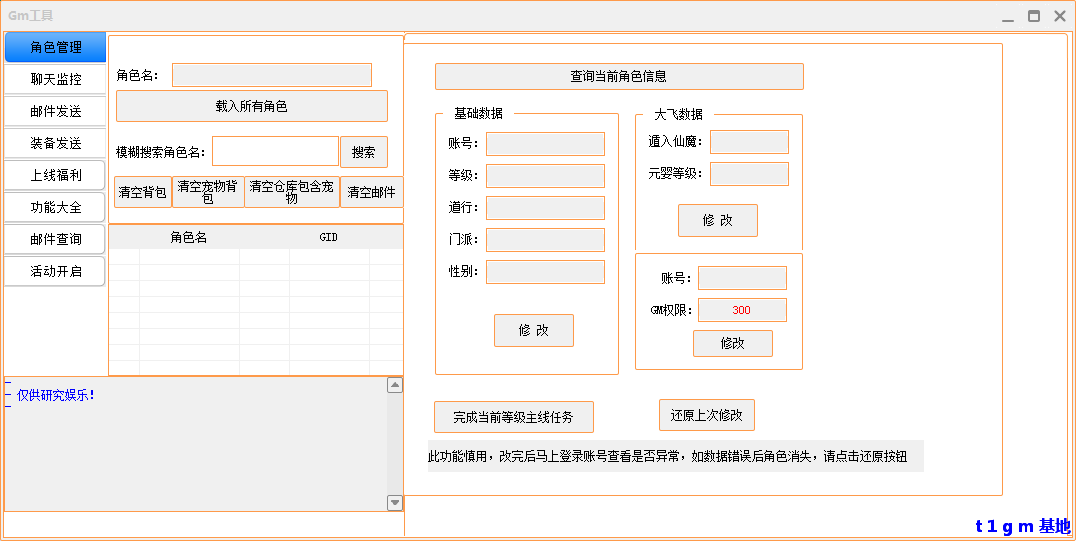Screen dimensions: 1076x541
Task: Maximize the Gm工具 window
Action: pyautogui.click(x=1034, y=16)
